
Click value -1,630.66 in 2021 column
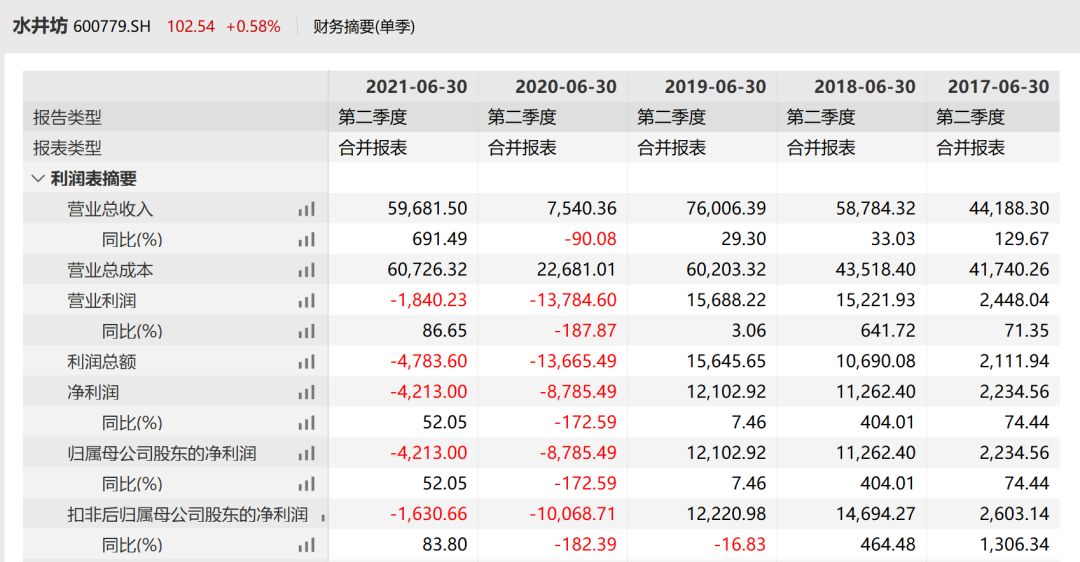428,514
